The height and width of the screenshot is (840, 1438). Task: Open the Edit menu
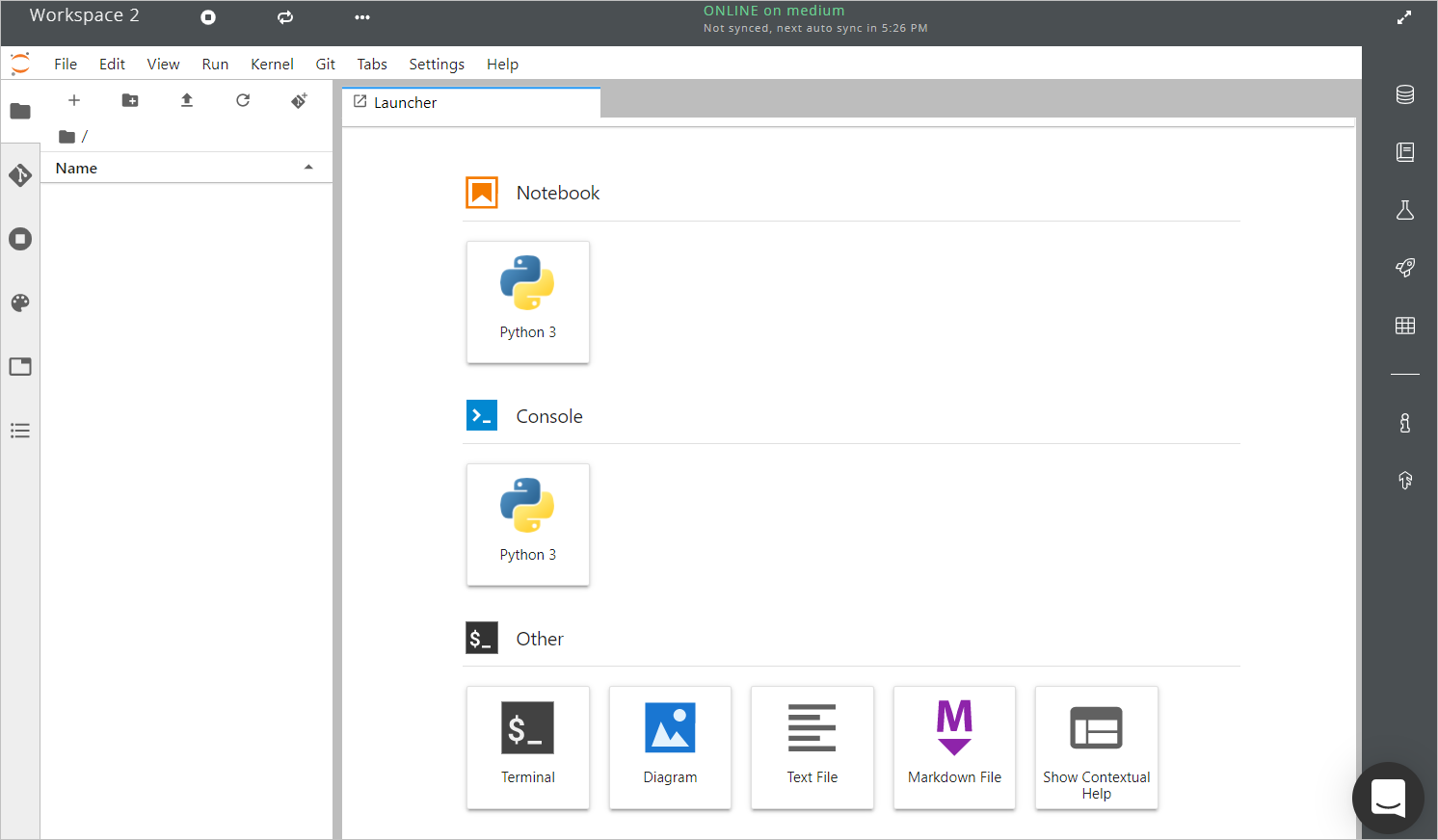[x=112, y=64]
